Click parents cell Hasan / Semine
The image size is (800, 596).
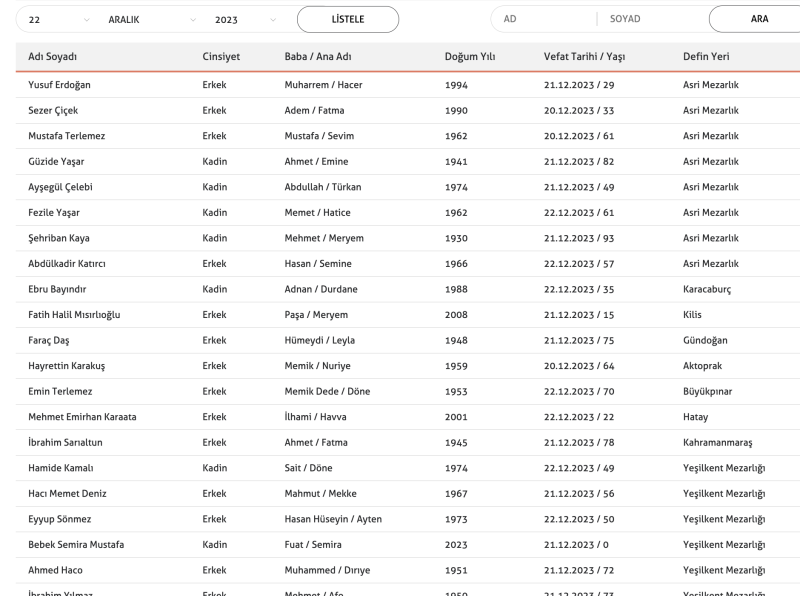pyautogui.click(x=318, y=263)
